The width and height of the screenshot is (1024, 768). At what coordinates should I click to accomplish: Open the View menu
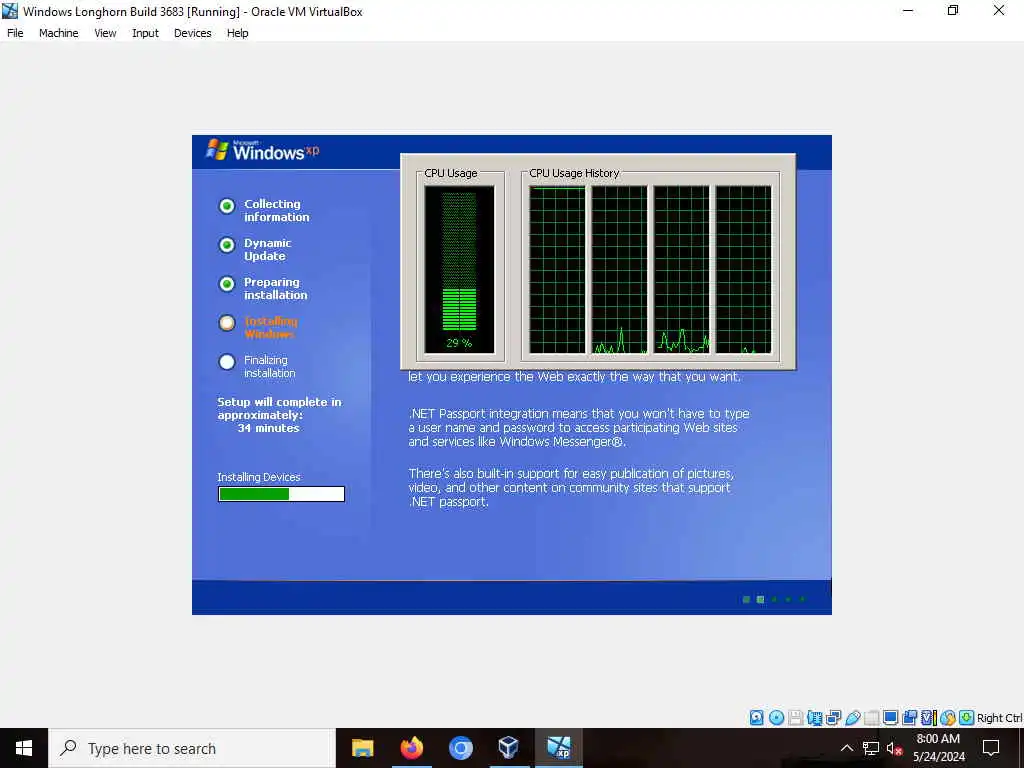tap(105, 33)
